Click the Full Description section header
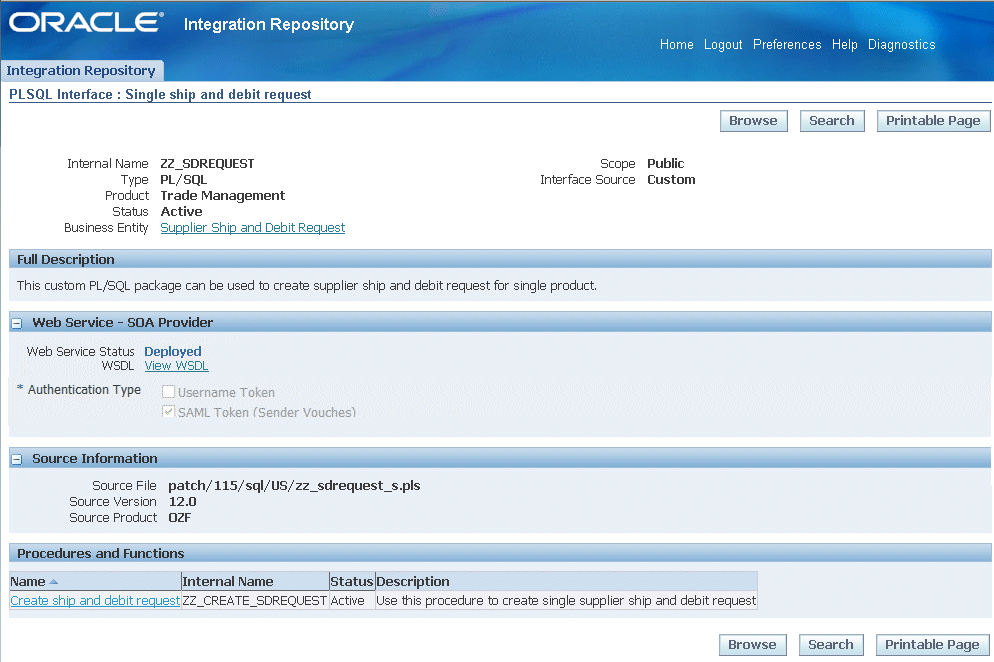Image resolution: width=994 pixels, height=662 pixels. pyautogui.click(x=500, y=259)
